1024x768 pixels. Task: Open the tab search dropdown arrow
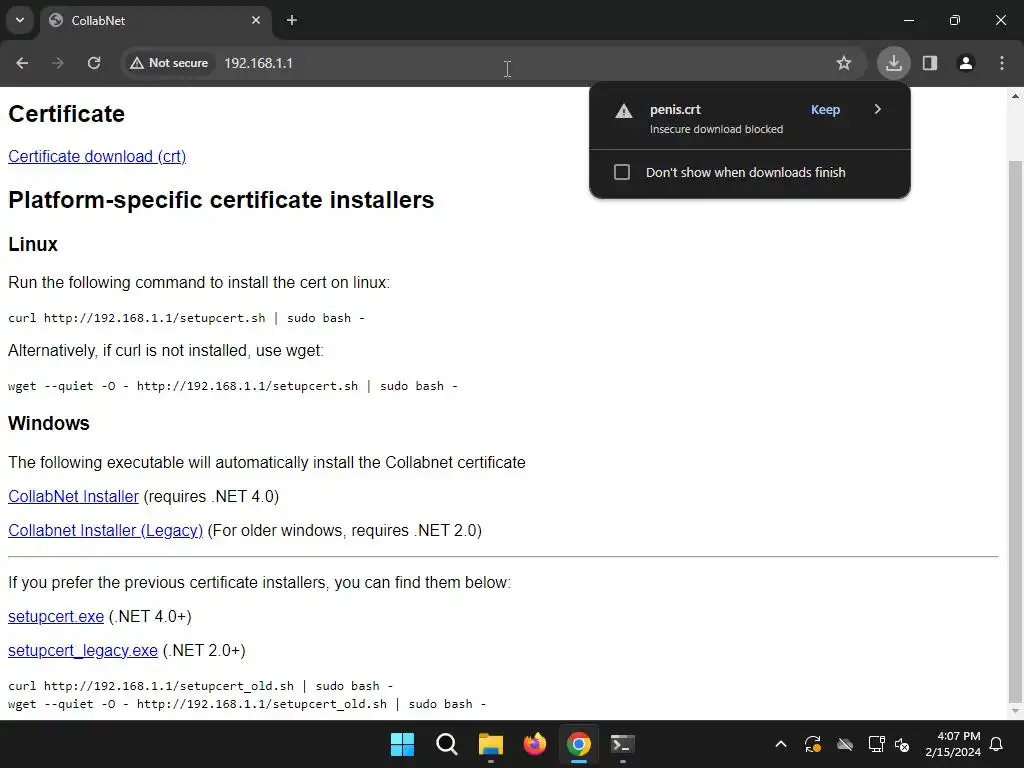pos(20,20)
